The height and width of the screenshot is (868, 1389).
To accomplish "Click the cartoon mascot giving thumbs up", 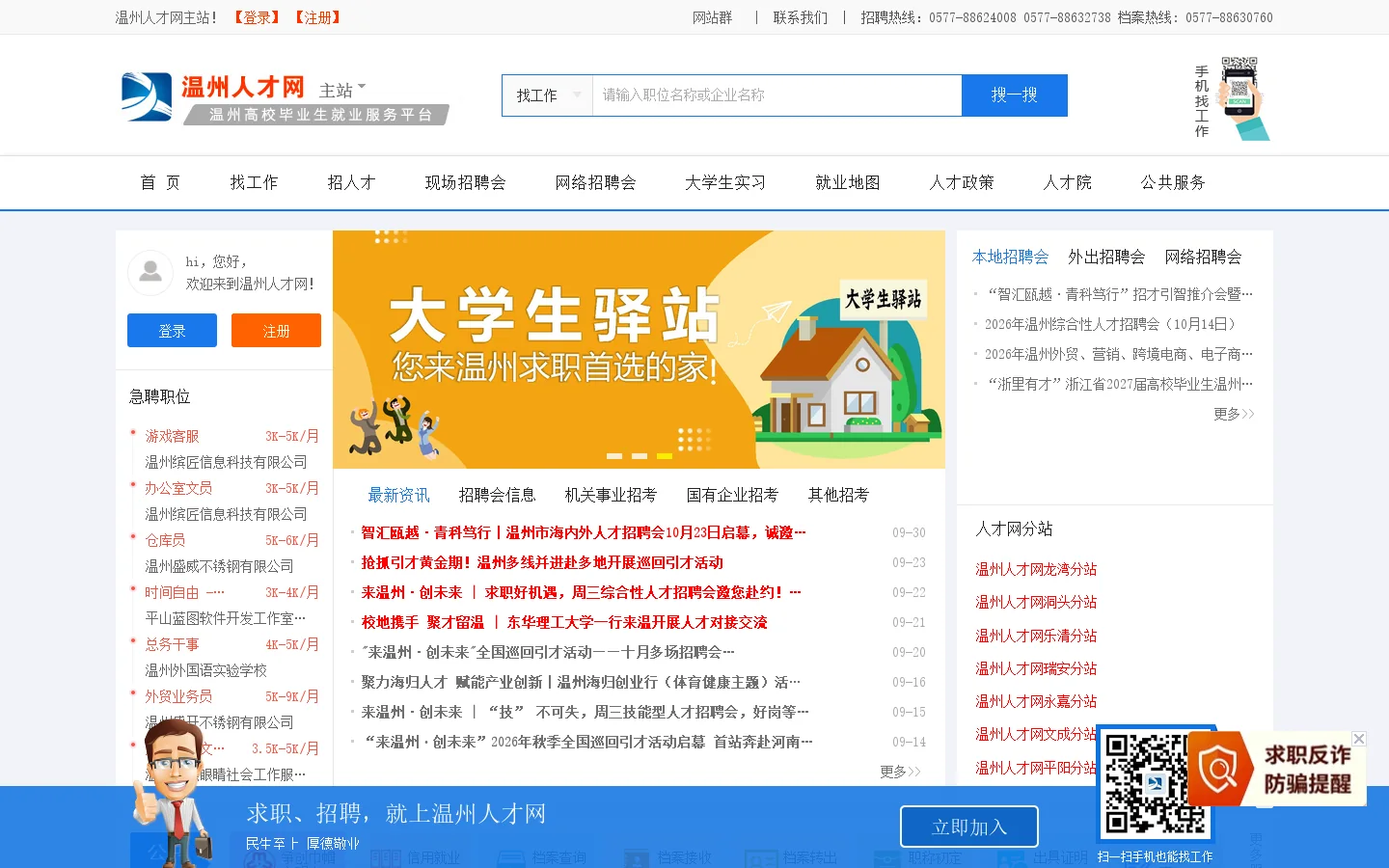I will 173,791.
